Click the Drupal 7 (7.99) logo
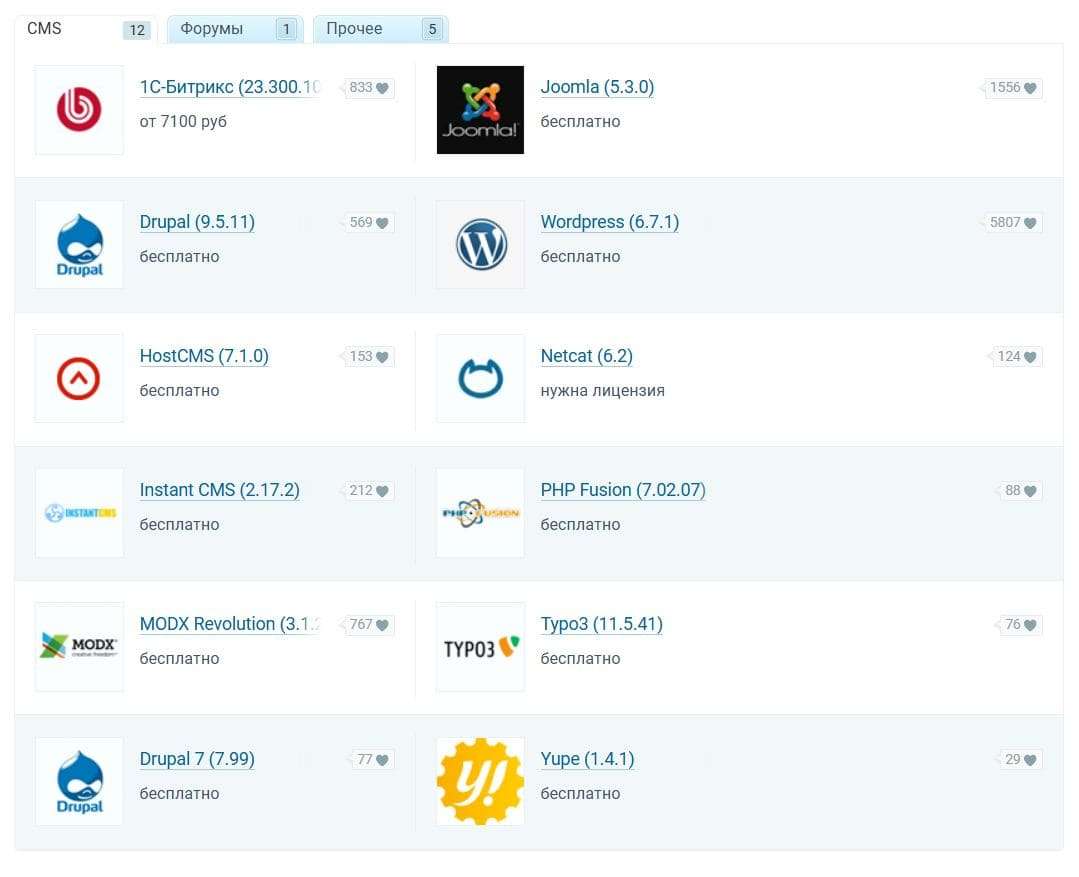 (79, 782)
